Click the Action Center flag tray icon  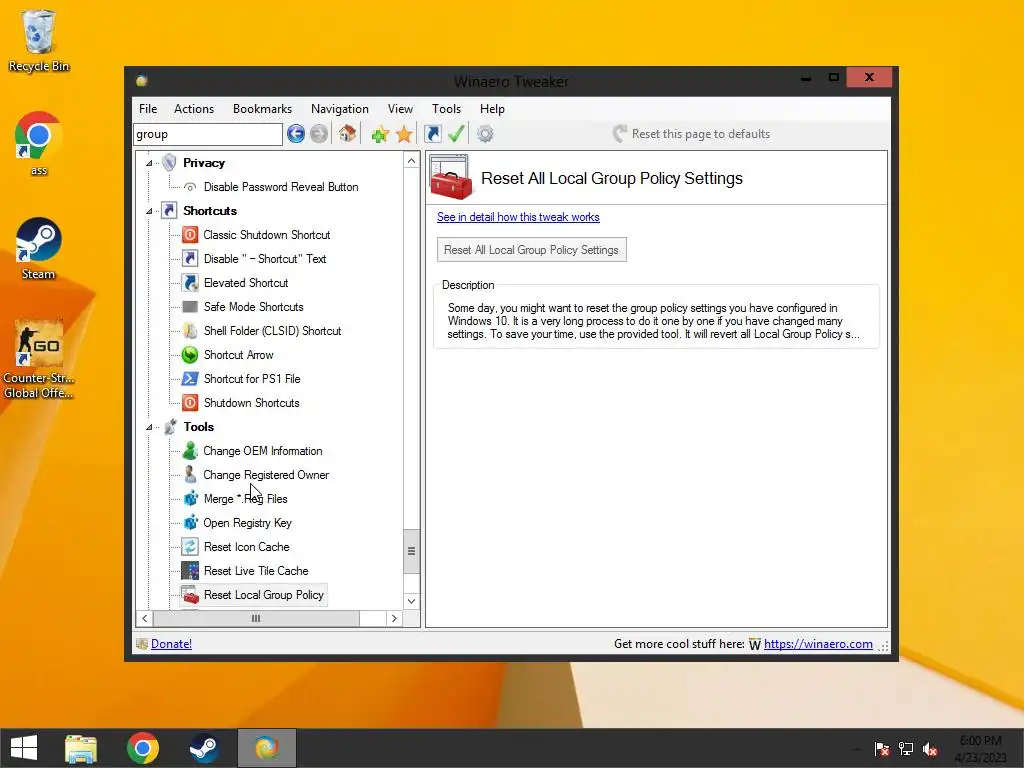pos(882,749)
